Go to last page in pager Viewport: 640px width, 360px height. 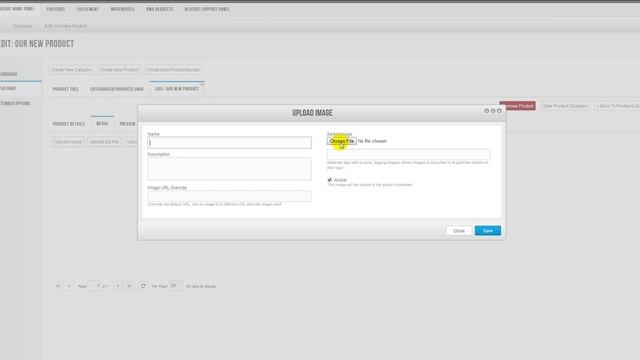129,286
